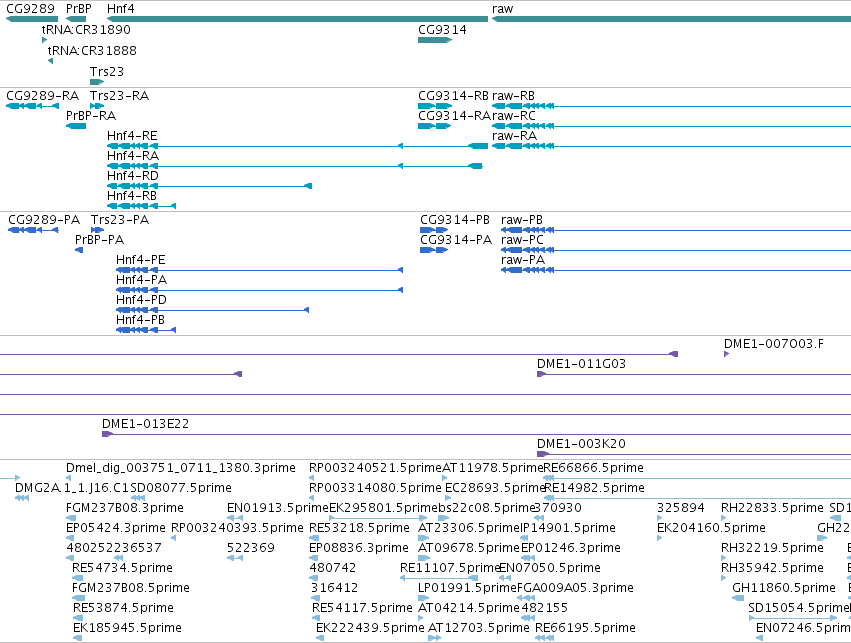The image size is (851, 643).
Task: Select protein CG9314-PA
Action: [434, 250]
